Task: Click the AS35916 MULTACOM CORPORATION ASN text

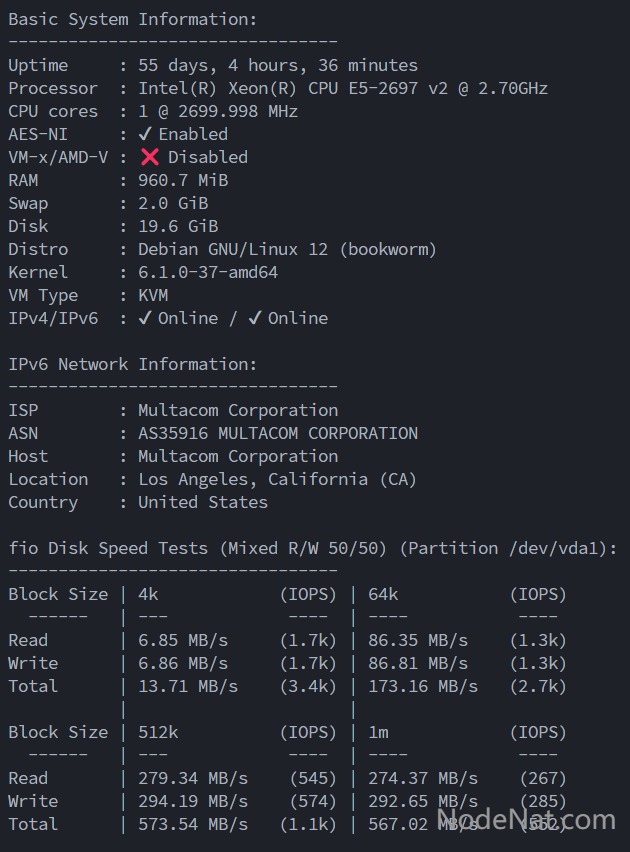Action: point(278,433)
